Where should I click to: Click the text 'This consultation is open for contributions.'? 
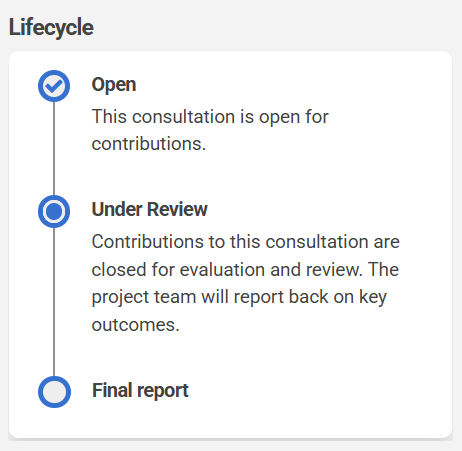[x=210, y=130]
